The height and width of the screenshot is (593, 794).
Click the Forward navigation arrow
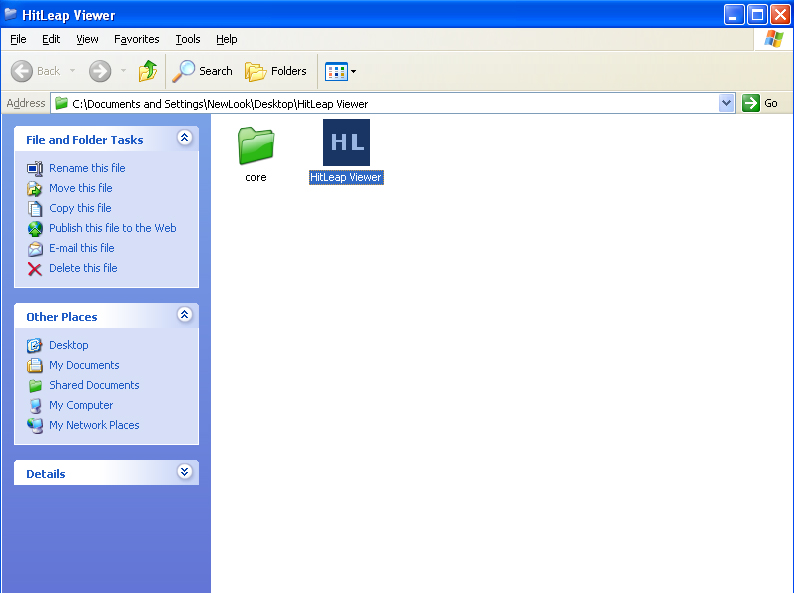100,71
